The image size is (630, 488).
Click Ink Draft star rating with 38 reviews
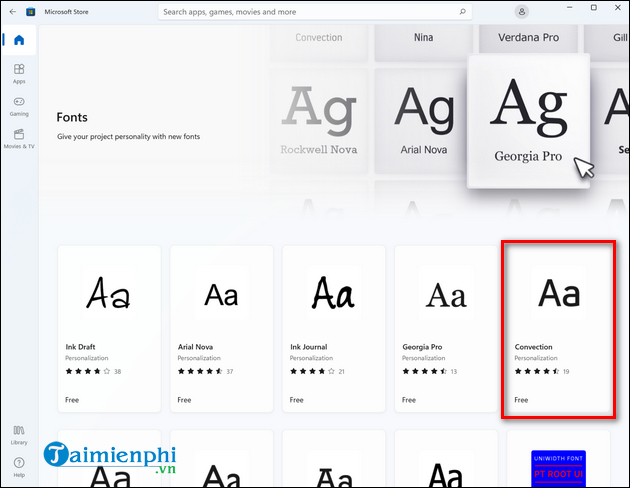click(93, 371)
